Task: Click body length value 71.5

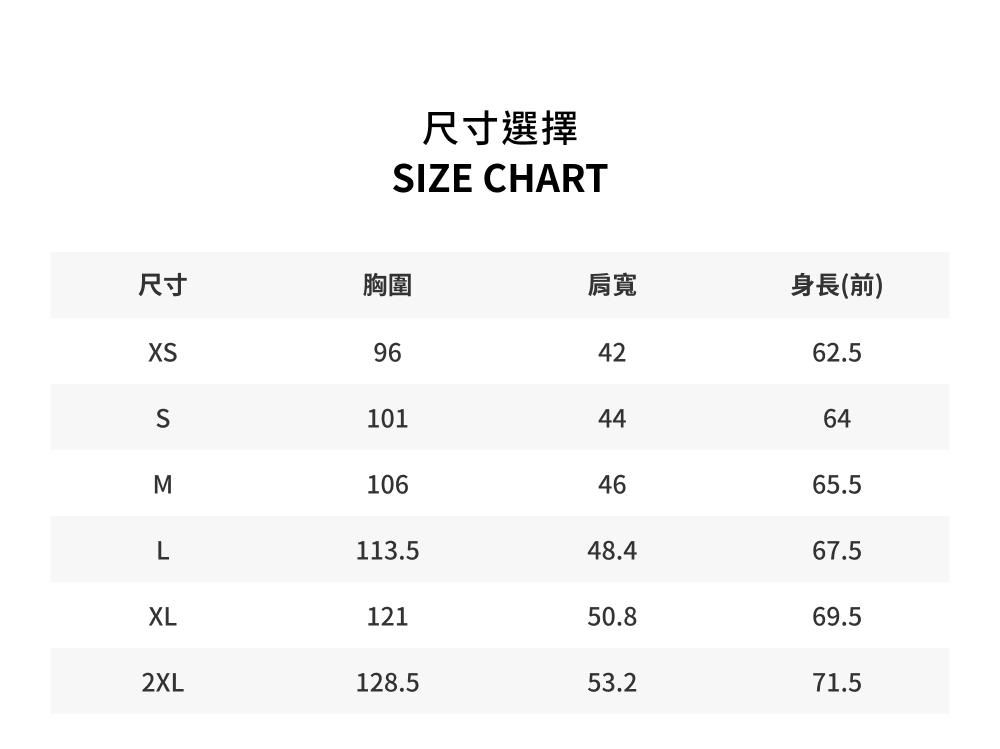Action: coord(836,683)
